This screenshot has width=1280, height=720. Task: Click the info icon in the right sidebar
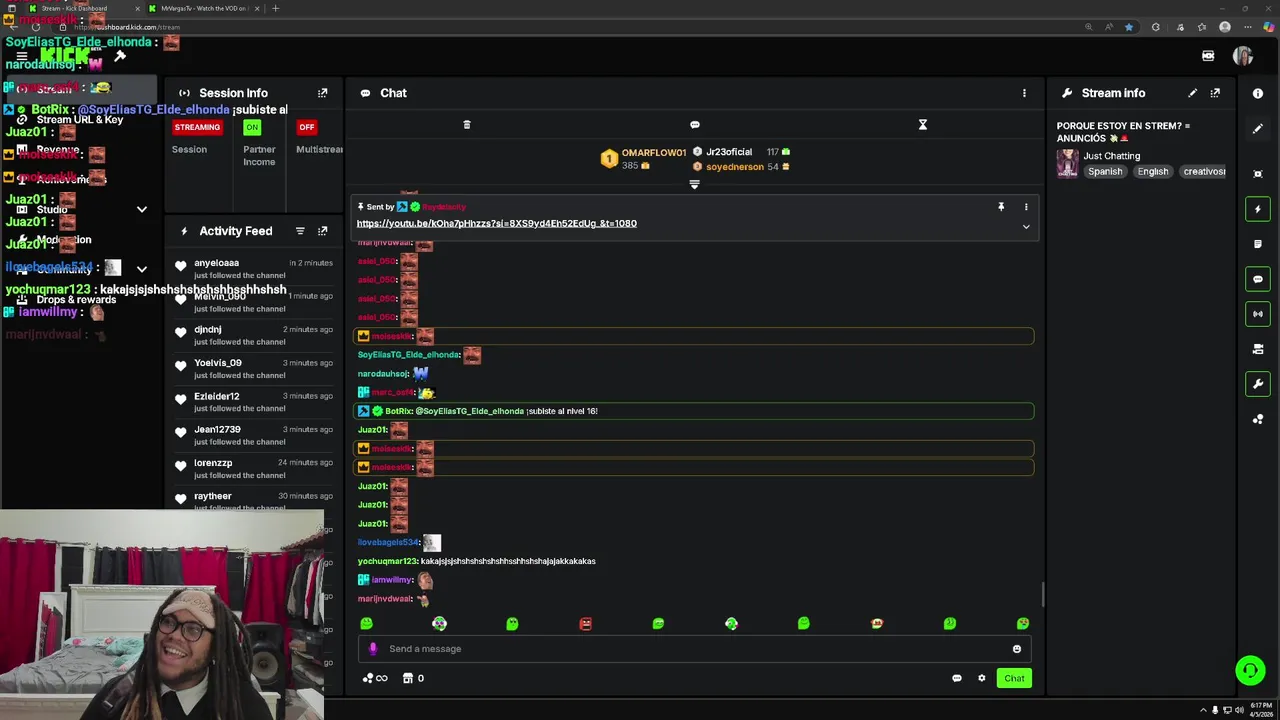(1258, 93)
